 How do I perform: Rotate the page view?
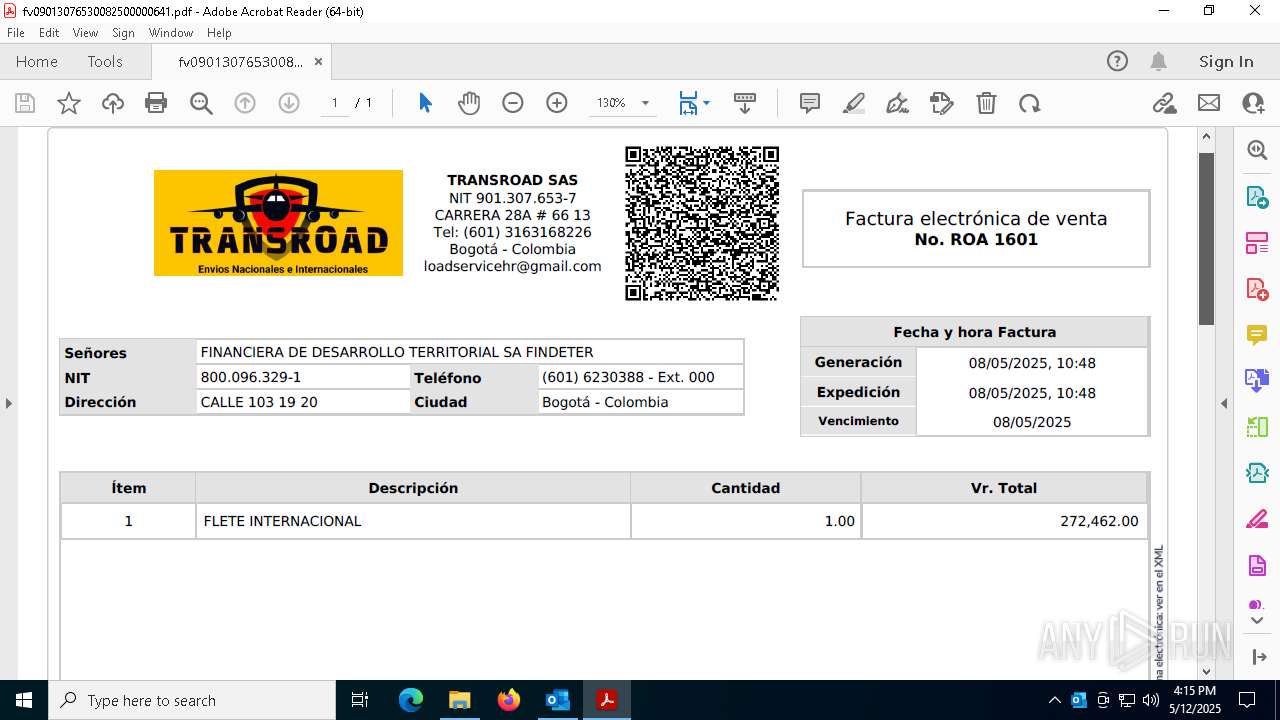tap(1030, 103)
